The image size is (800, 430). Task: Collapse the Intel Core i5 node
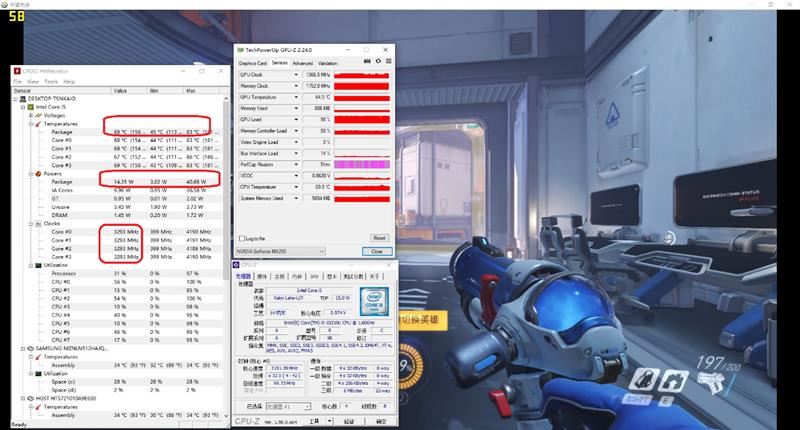(23, 107)
